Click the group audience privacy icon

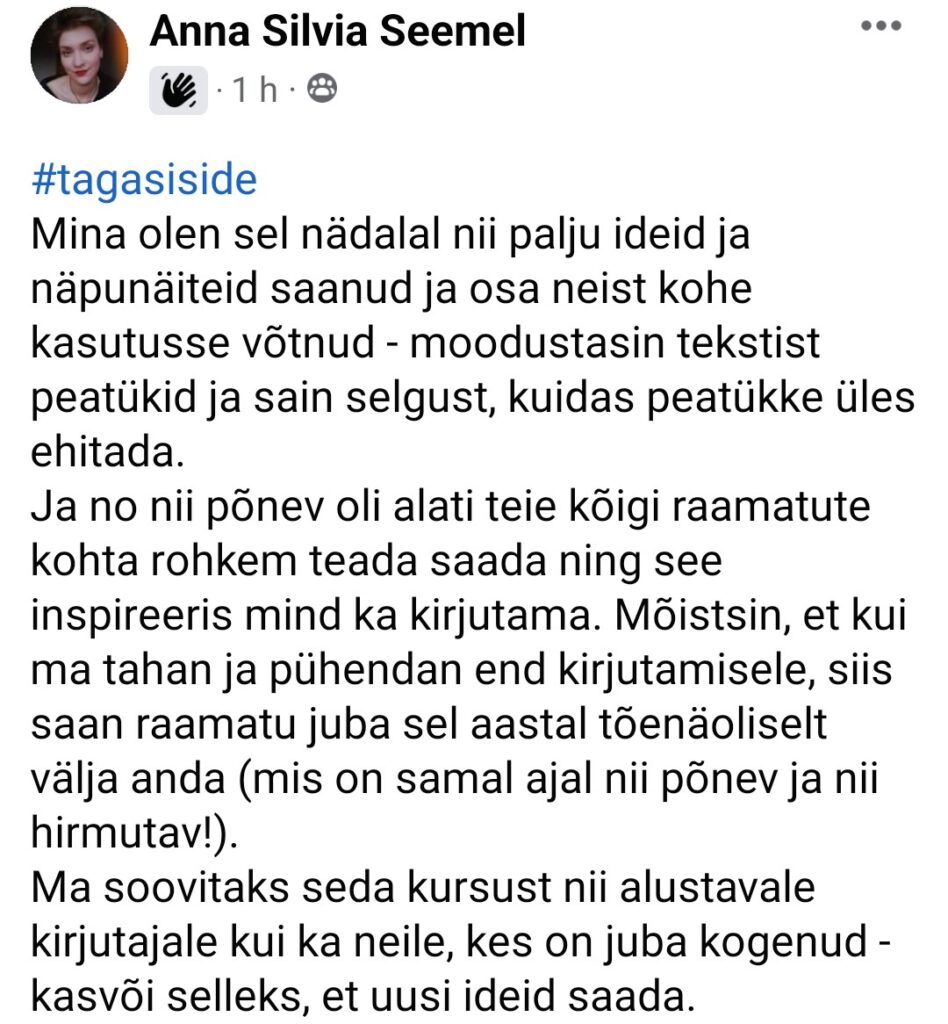point(321,89)
